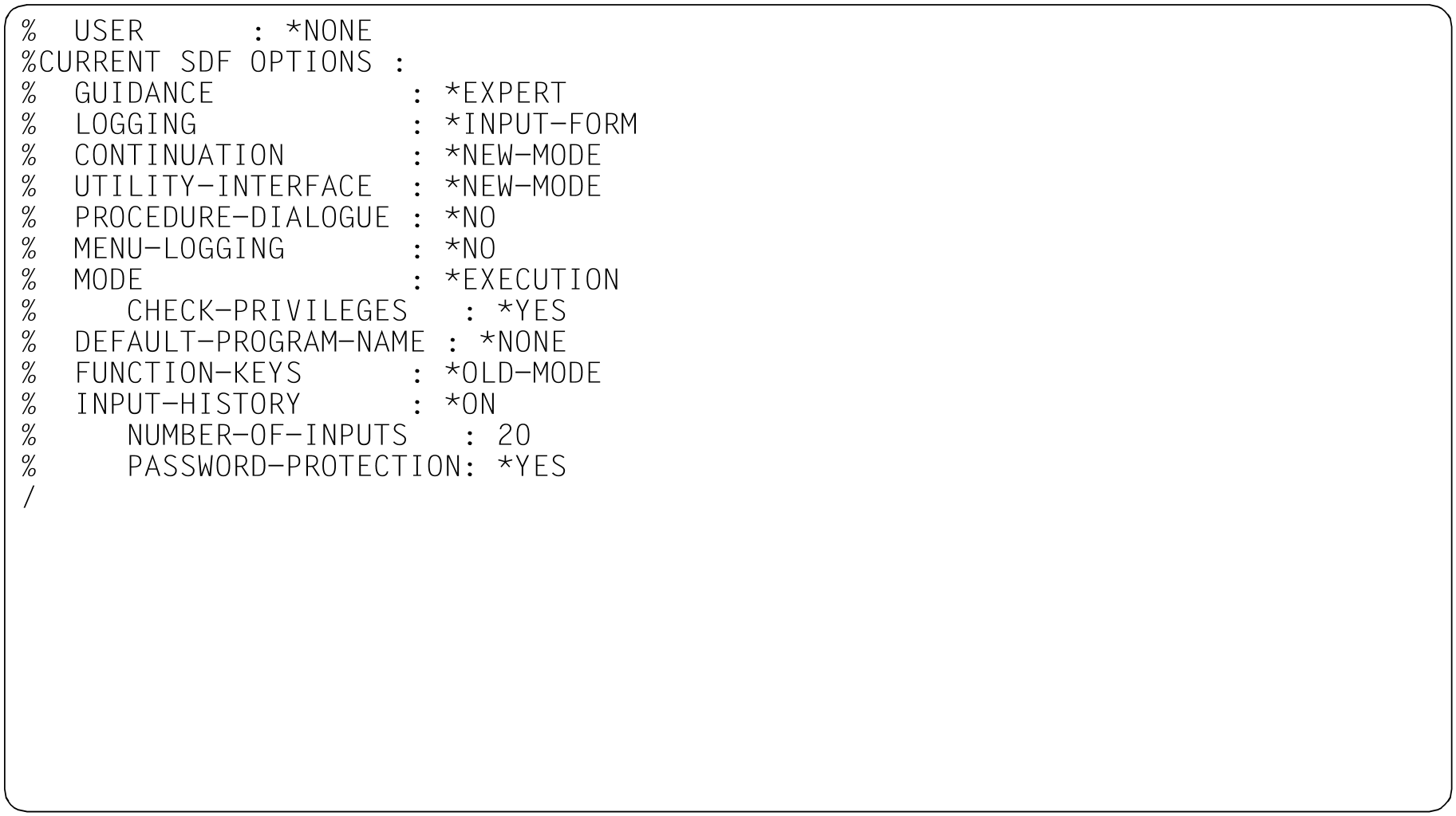Screen dimensions: 1456x816
Task: Click the GUIDANCE option label
Action: [144, 93]
